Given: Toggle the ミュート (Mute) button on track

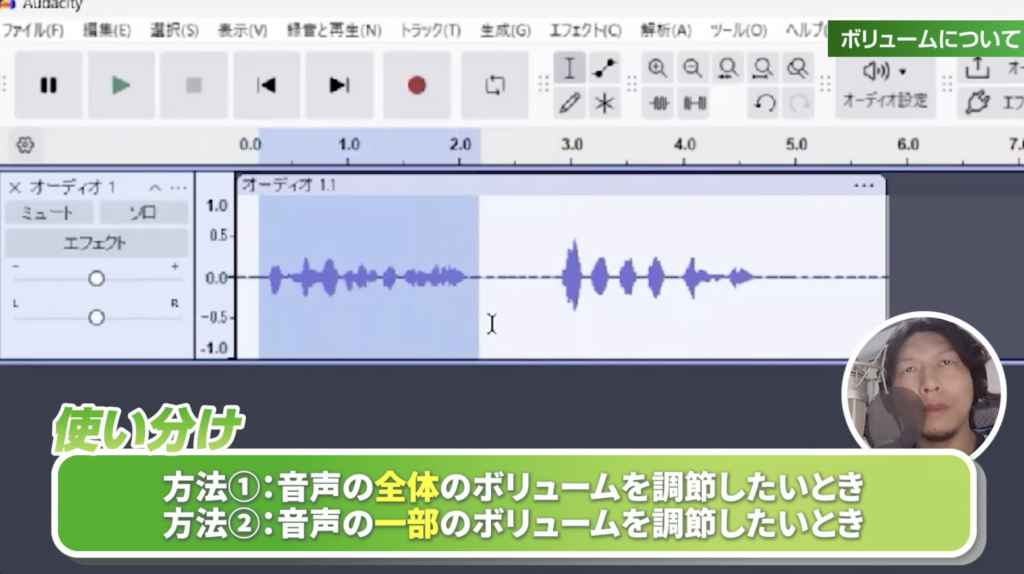Looking at the screenshot, I should click(x=48, y=212).
